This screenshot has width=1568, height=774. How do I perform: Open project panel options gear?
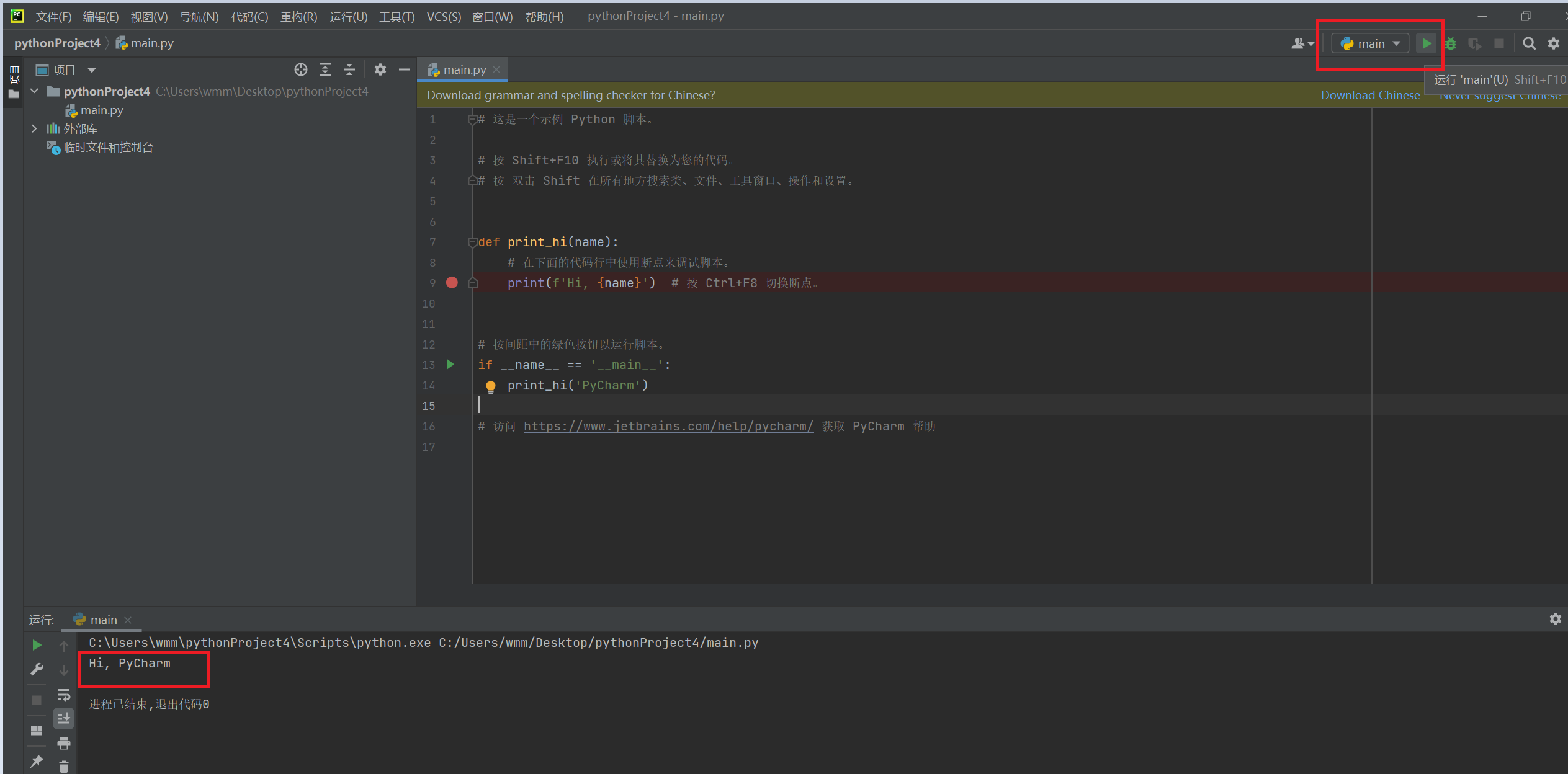[x=380, y=69]
